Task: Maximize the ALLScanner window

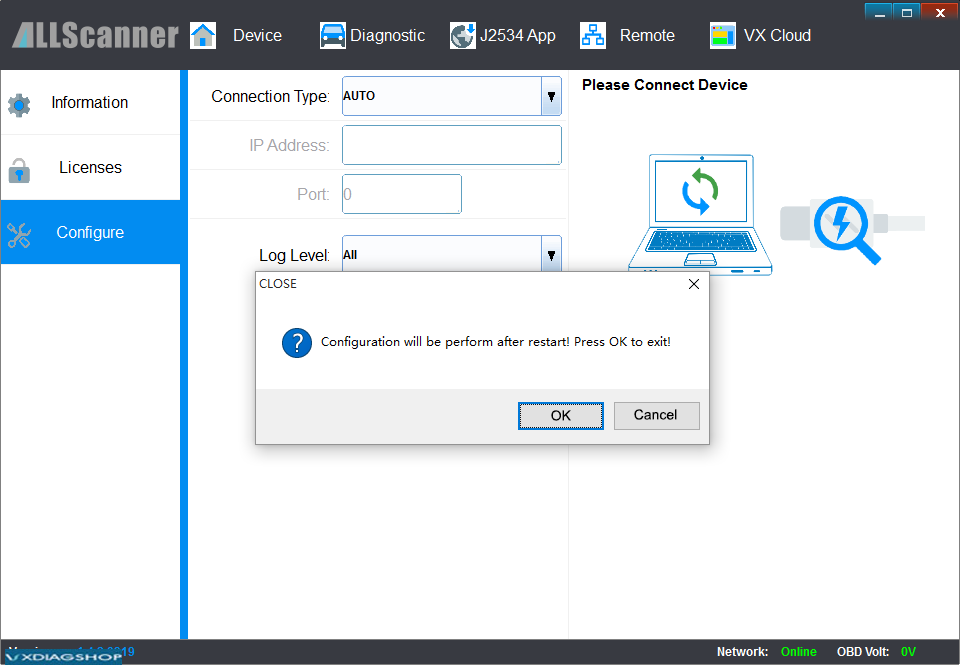Action: click(907, 12)
